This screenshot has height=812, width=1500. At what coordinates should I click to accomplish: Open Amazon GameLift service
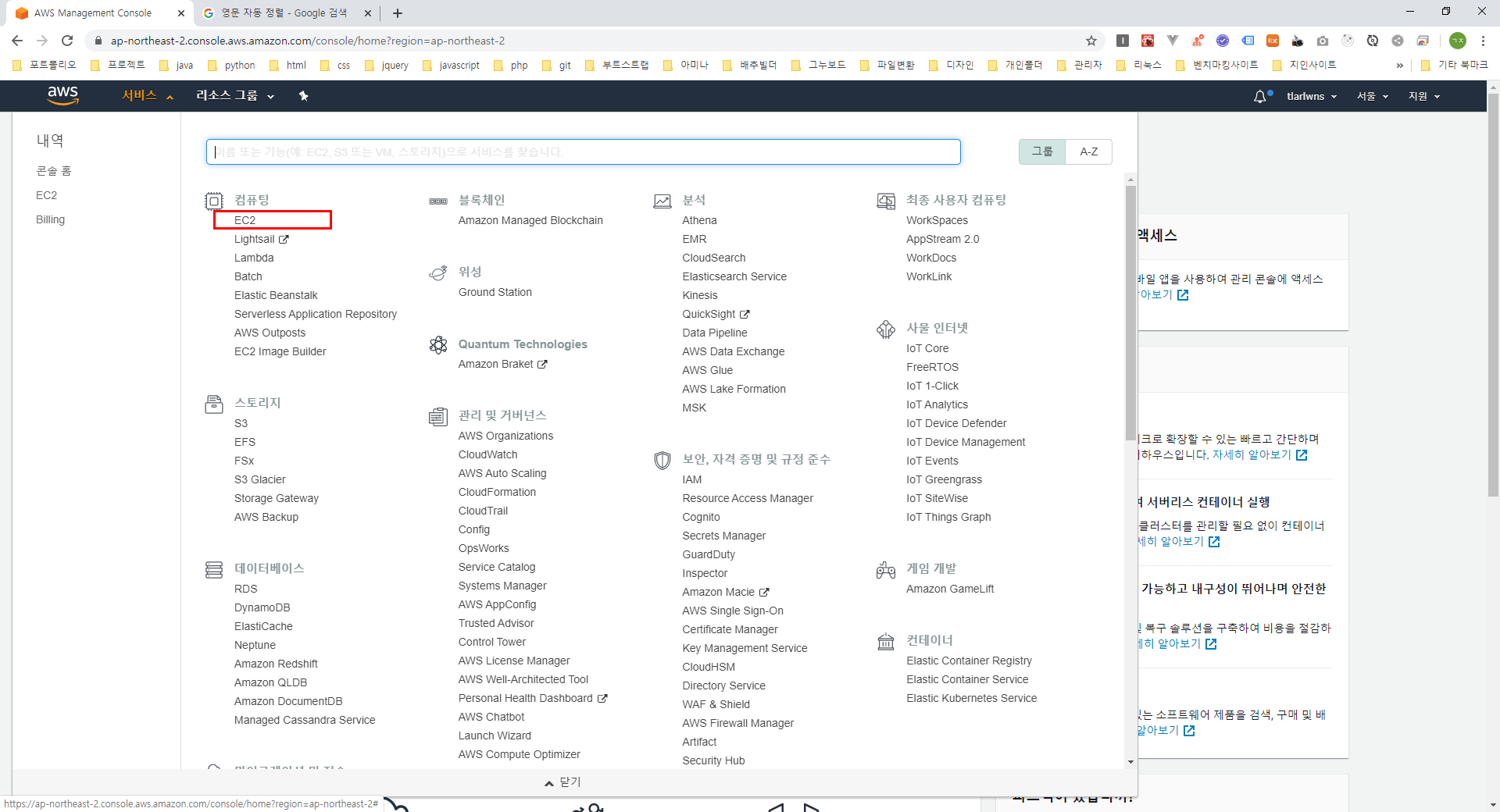950,589
